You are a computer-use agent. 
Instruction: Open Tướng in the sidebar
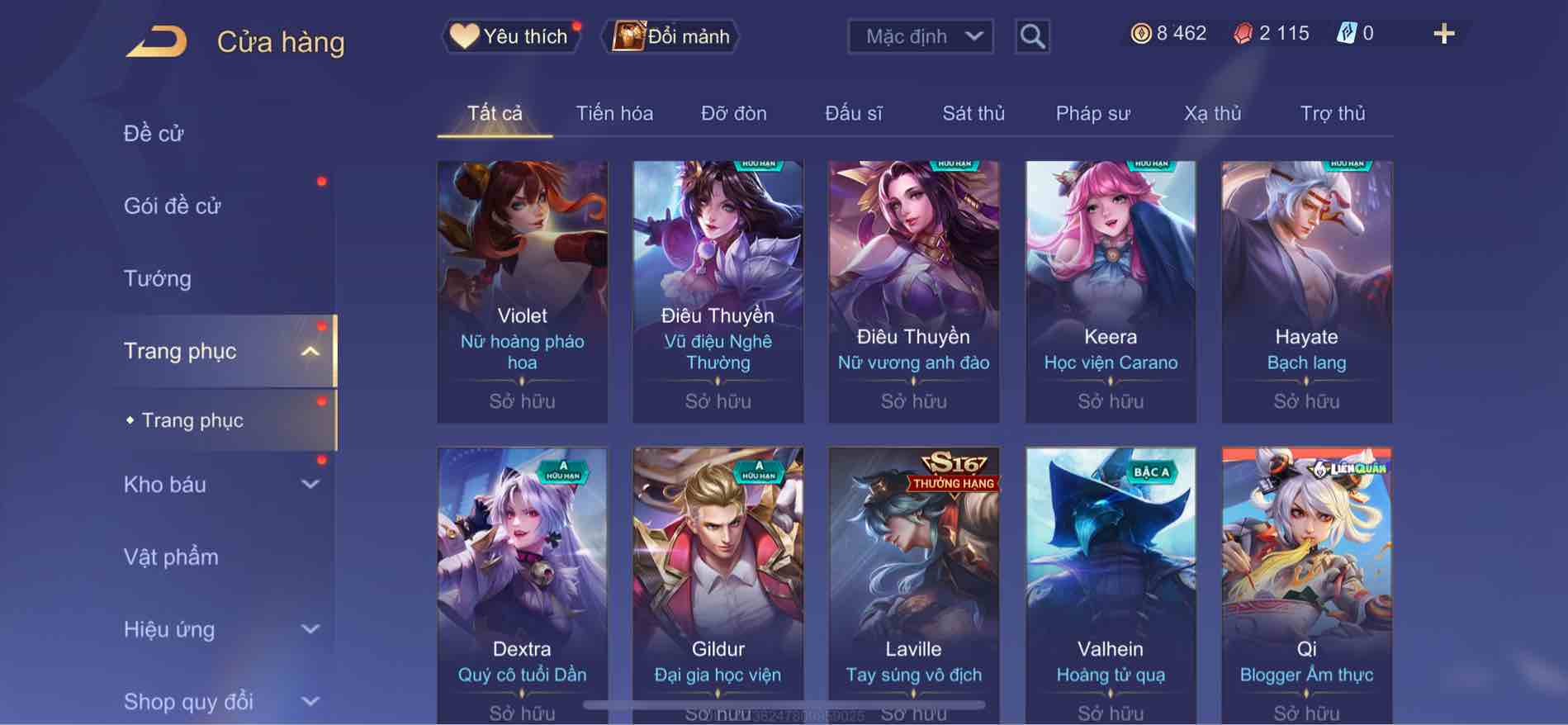(158, 279)
